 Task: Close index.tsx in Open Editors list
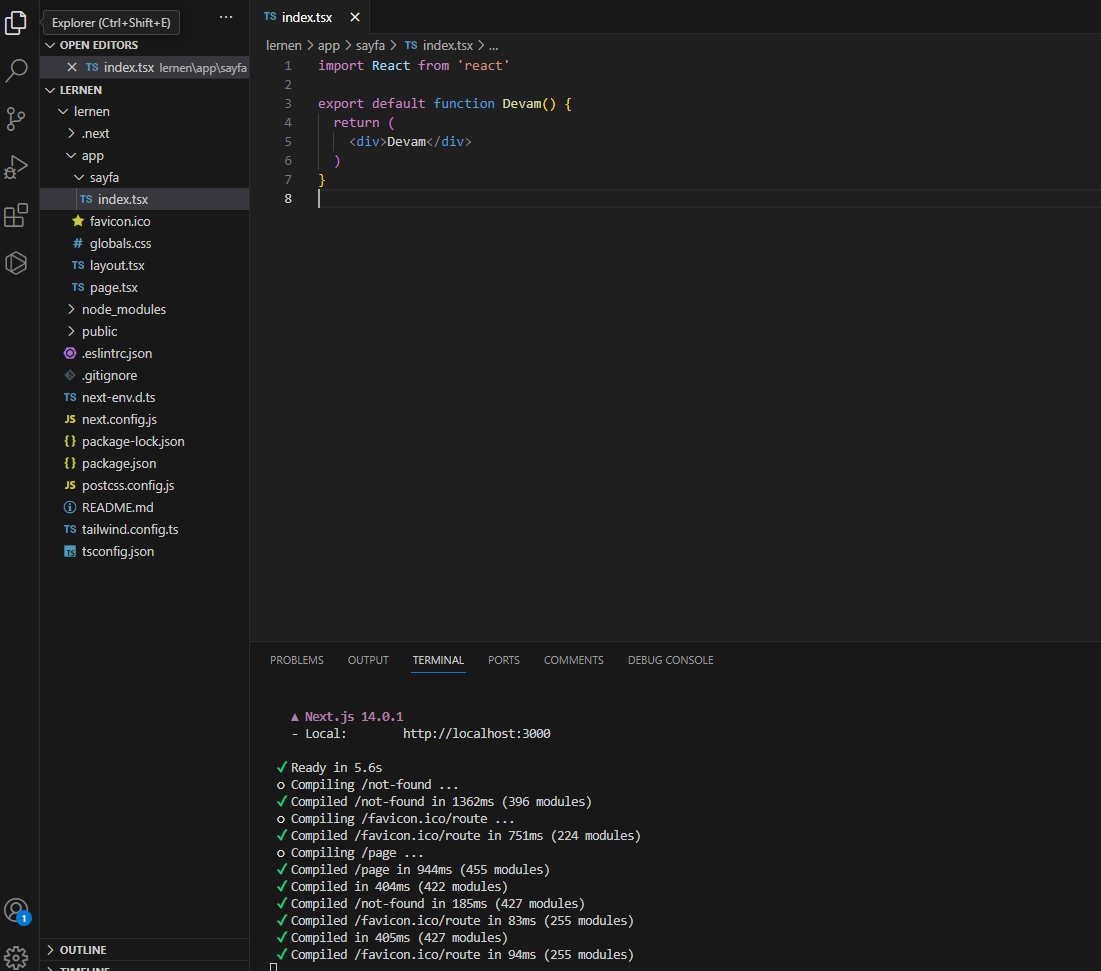[x=72, y=67]
